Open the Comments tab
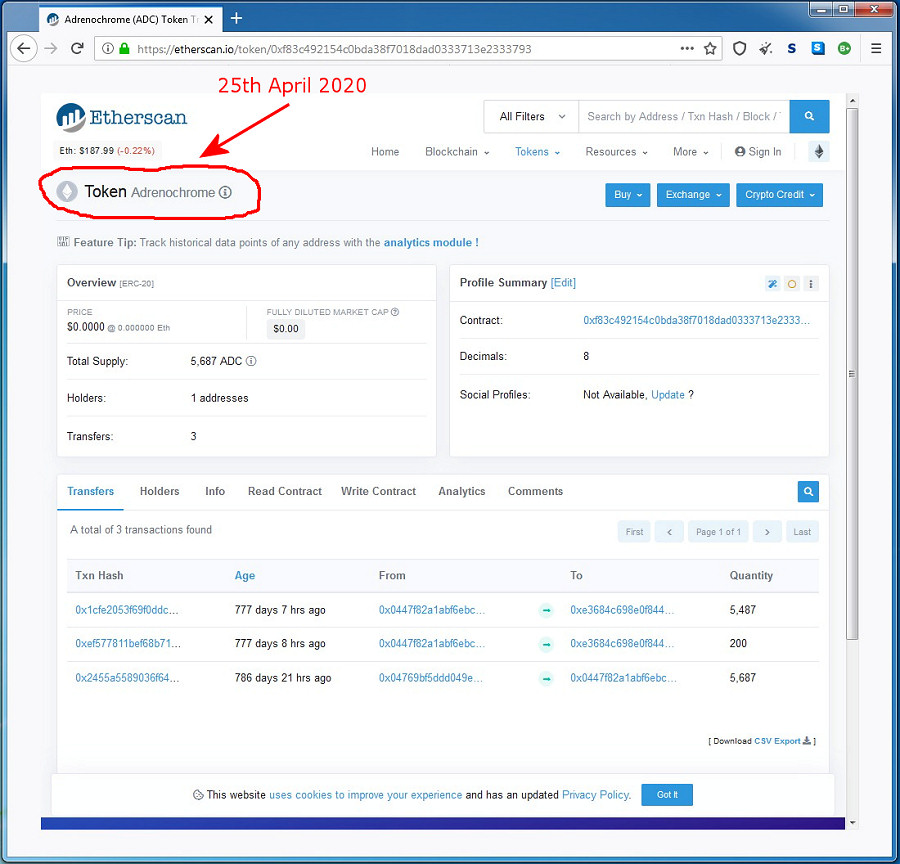Image resolution: width=900 pixels, height=864 pixels. 536,491
